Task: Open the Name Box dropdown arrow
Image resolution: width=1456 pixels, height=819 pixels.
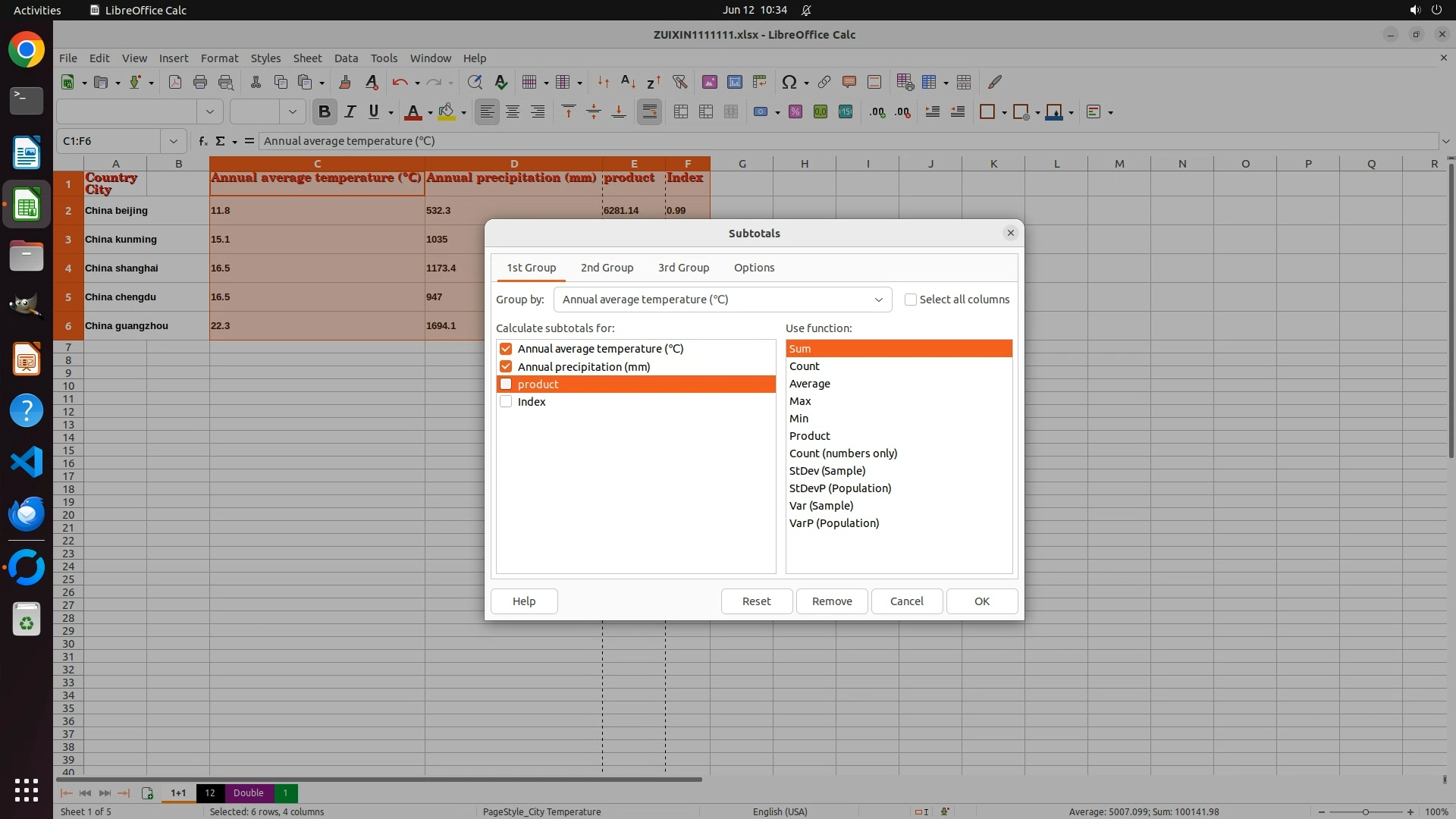Action: 174,141
